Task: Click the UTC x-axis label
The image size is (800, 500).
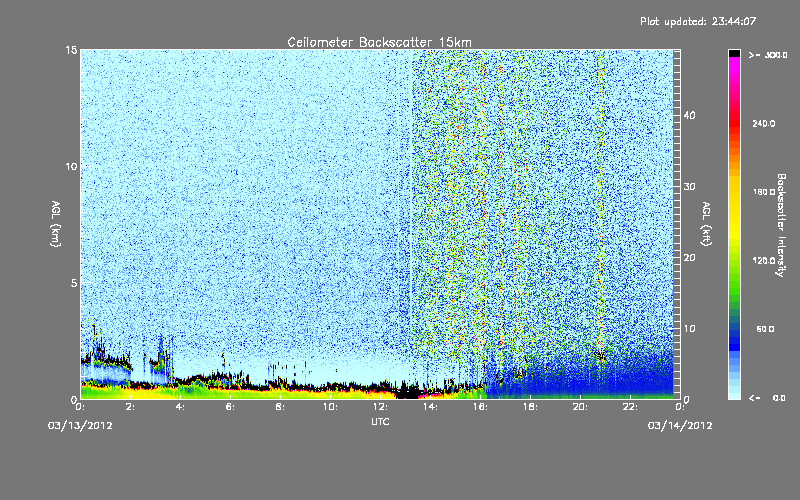Action: coord(380,421)
